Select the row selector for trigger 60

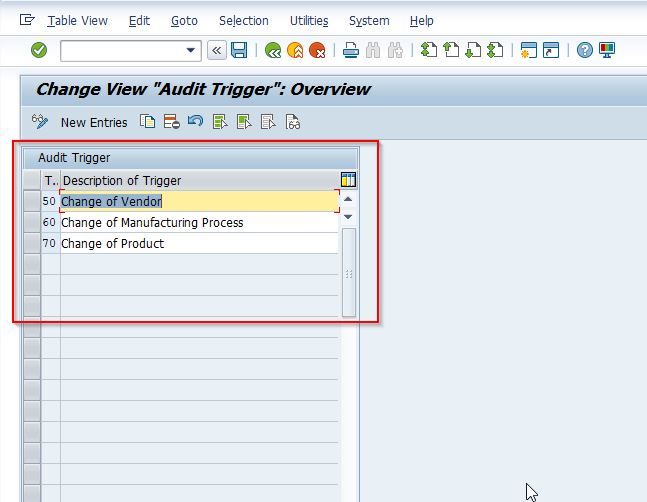tap(32, 222)
